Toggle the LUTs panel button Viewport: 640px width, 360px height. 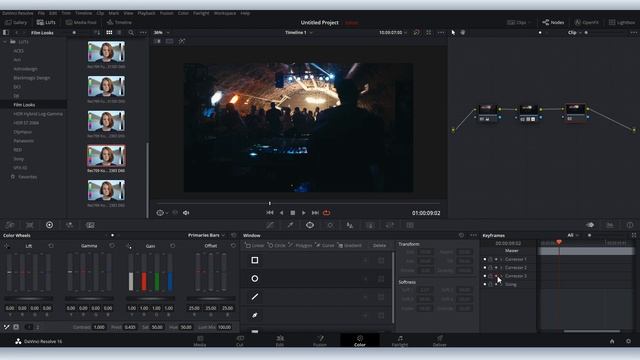(x=46, y=22)
